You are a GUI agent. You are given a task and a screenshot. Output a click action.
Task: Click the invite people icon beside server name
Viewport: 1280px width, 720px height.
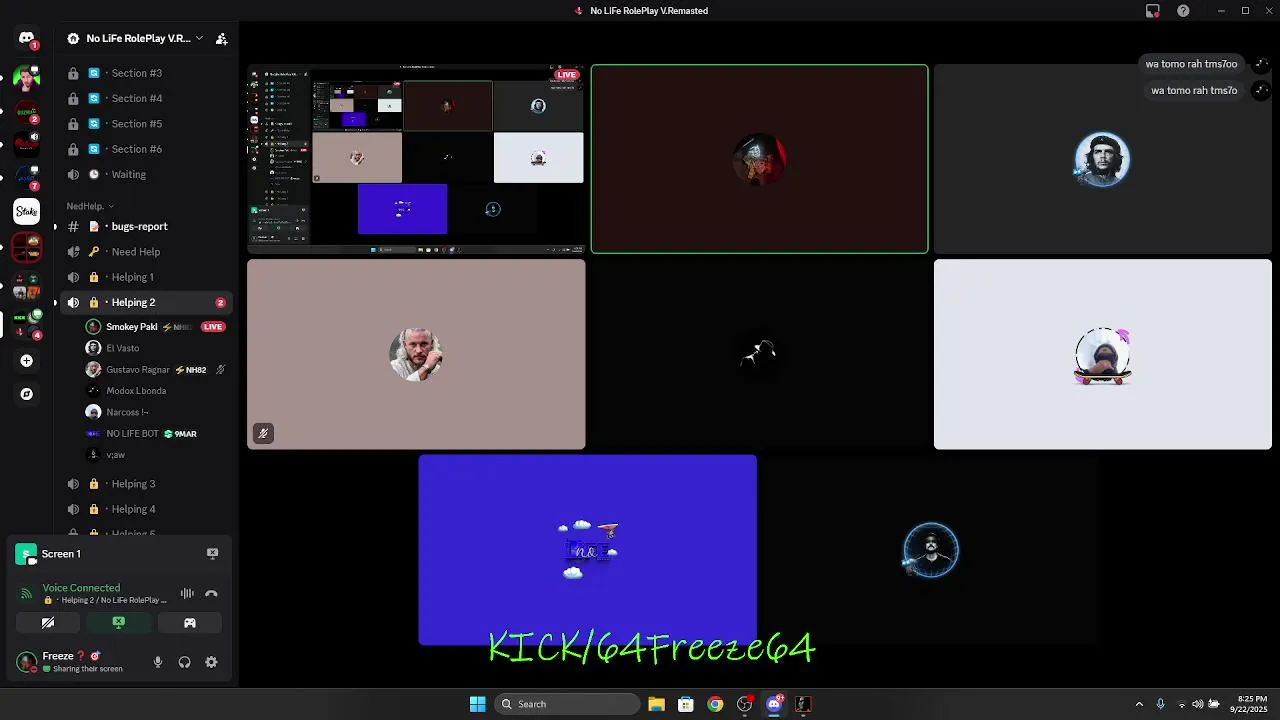(x=221, y=38)
